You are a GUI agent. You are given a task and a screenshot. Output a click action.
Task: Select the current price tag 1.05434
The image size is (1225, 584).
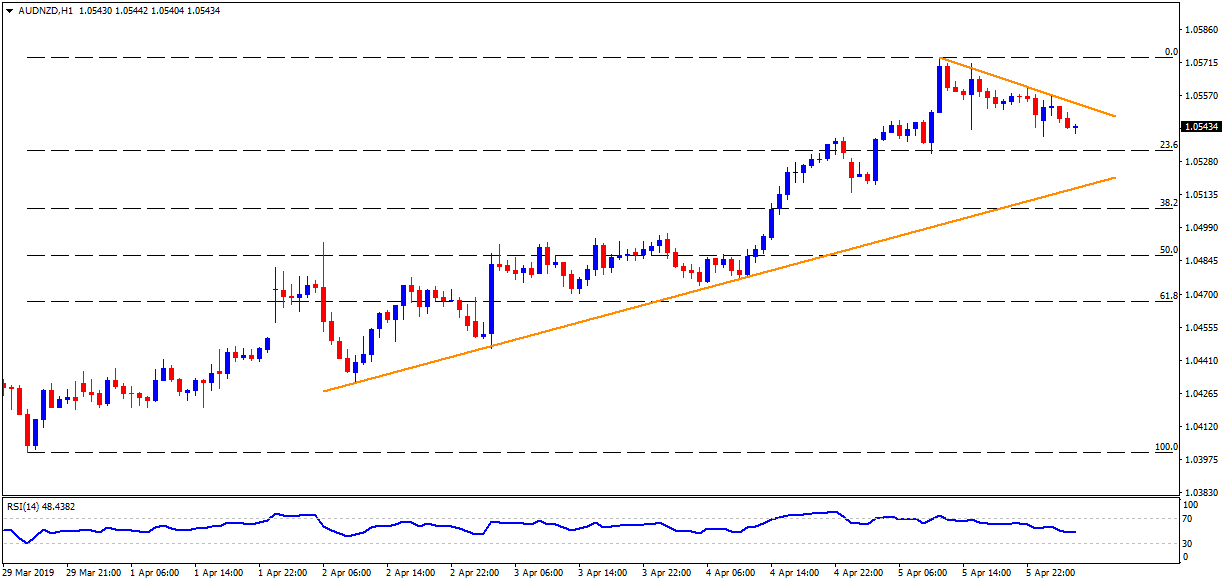click(1200, 127)
